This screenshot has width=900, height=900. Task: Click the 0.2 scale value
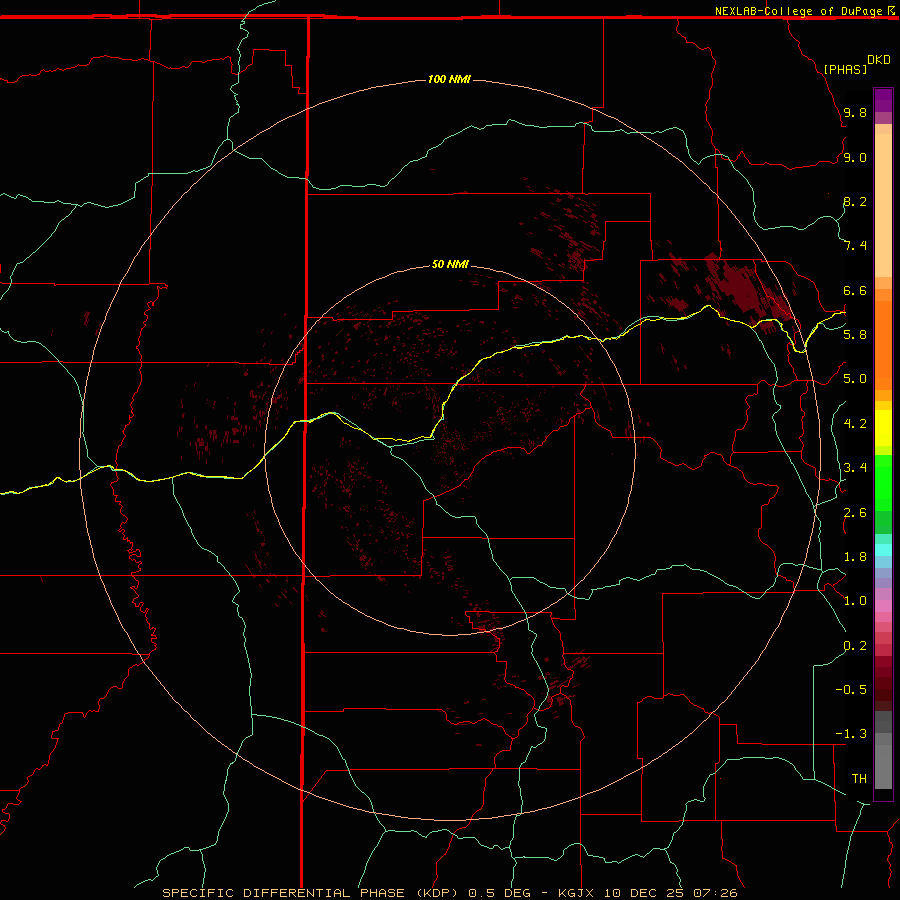pyautogui.click(x=855, y=645)
